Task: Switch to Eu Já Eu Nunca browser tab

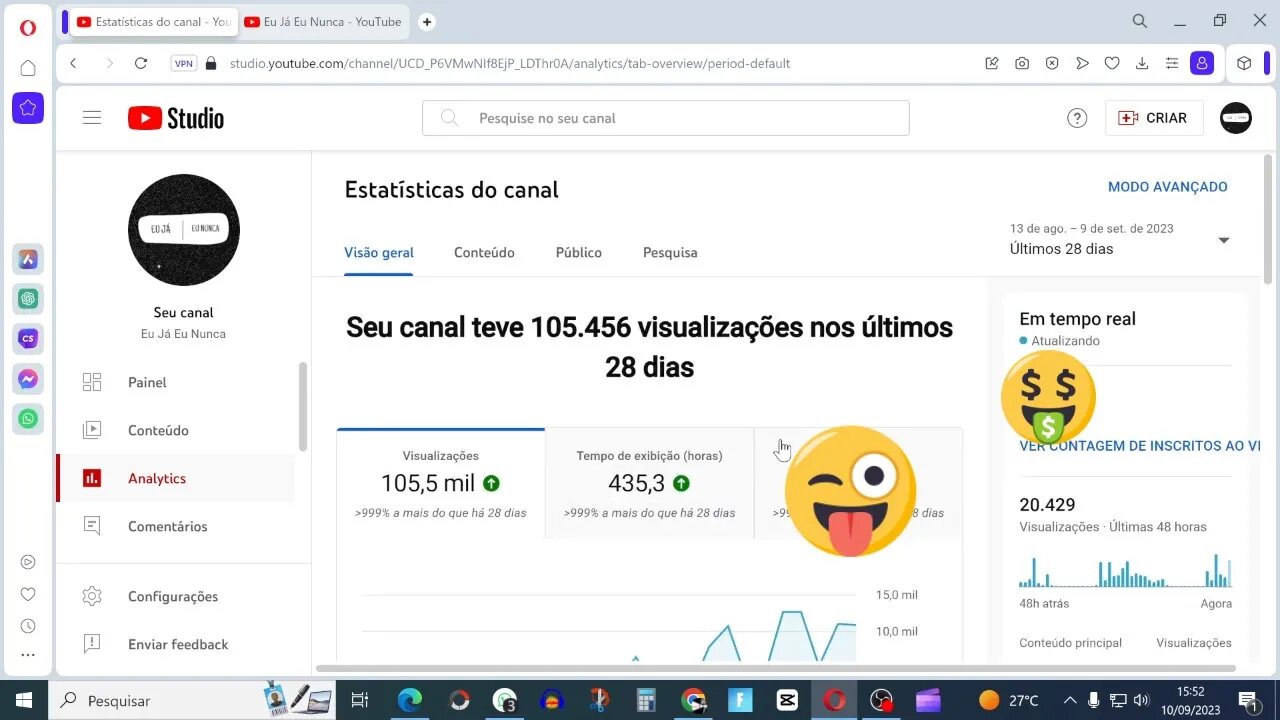Action: [x=323, y=21]
